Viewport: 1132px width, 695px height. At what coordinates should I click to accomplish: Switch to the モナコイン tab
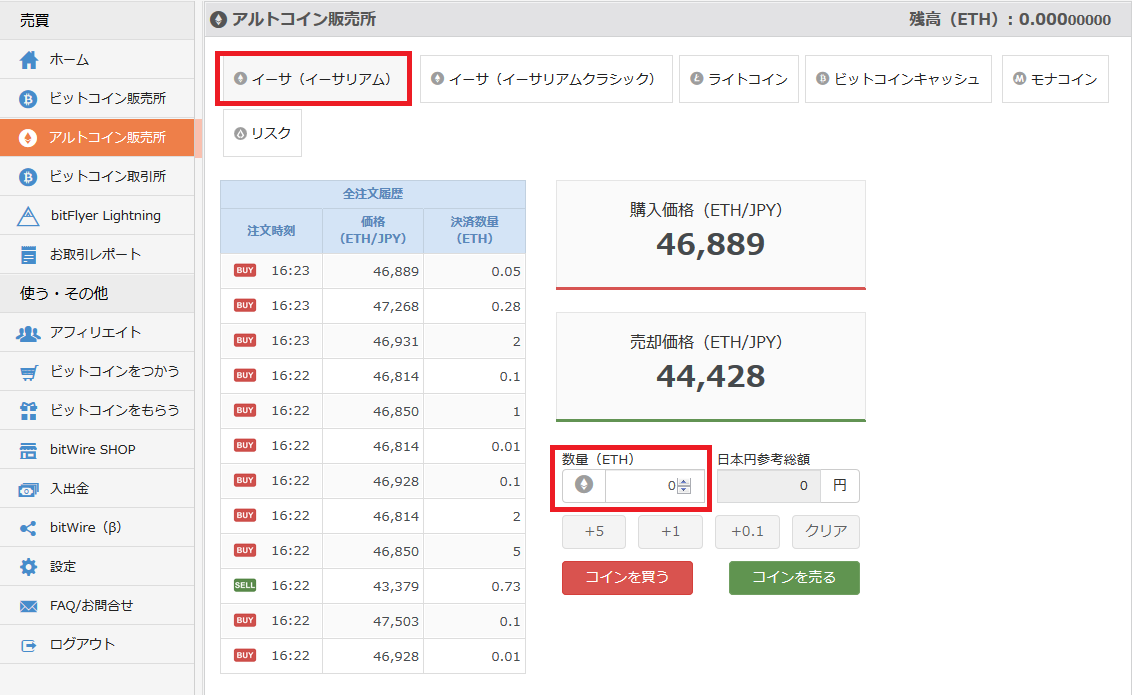[1055, 79]
